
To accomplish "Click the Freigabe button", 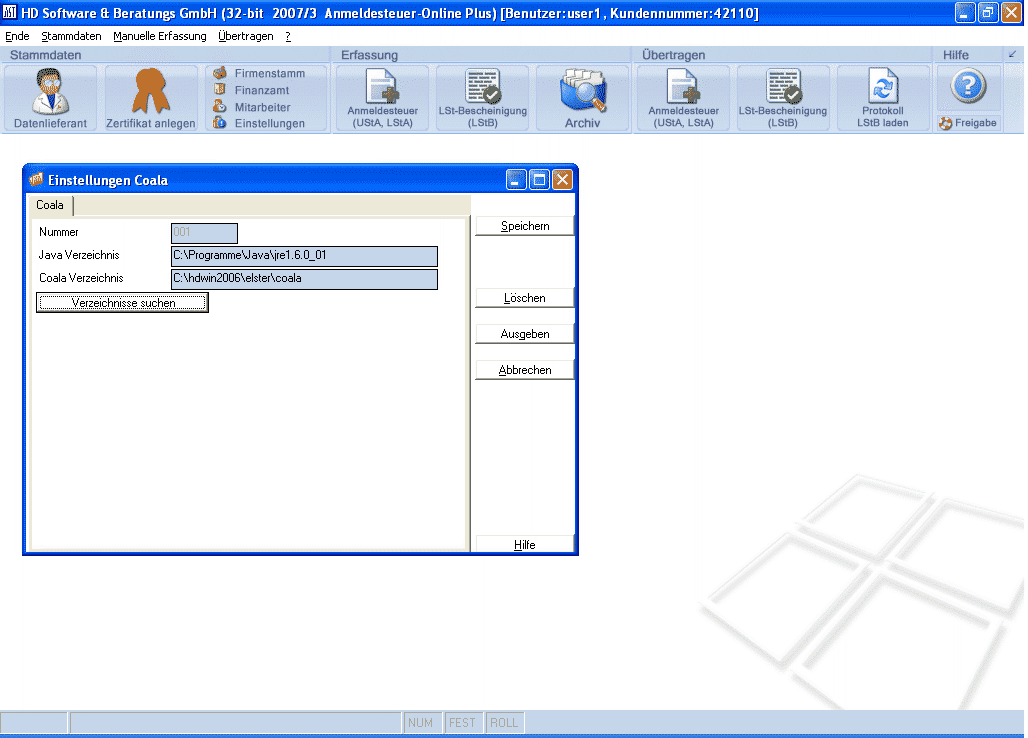I will click(968, 123).
